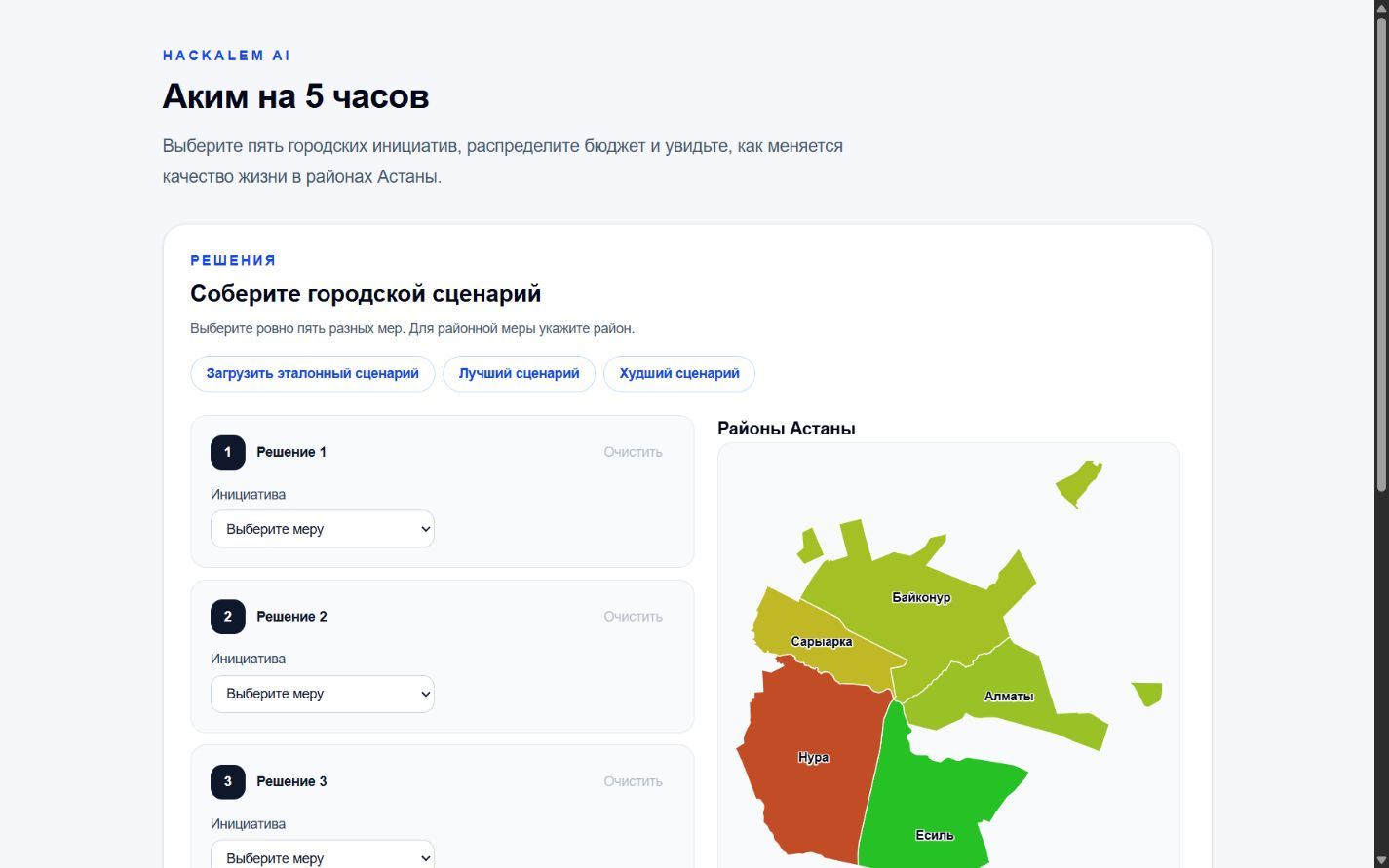Load the reference scenario button
Viewport: 1389px width, 868px height.
pos(313,374)
